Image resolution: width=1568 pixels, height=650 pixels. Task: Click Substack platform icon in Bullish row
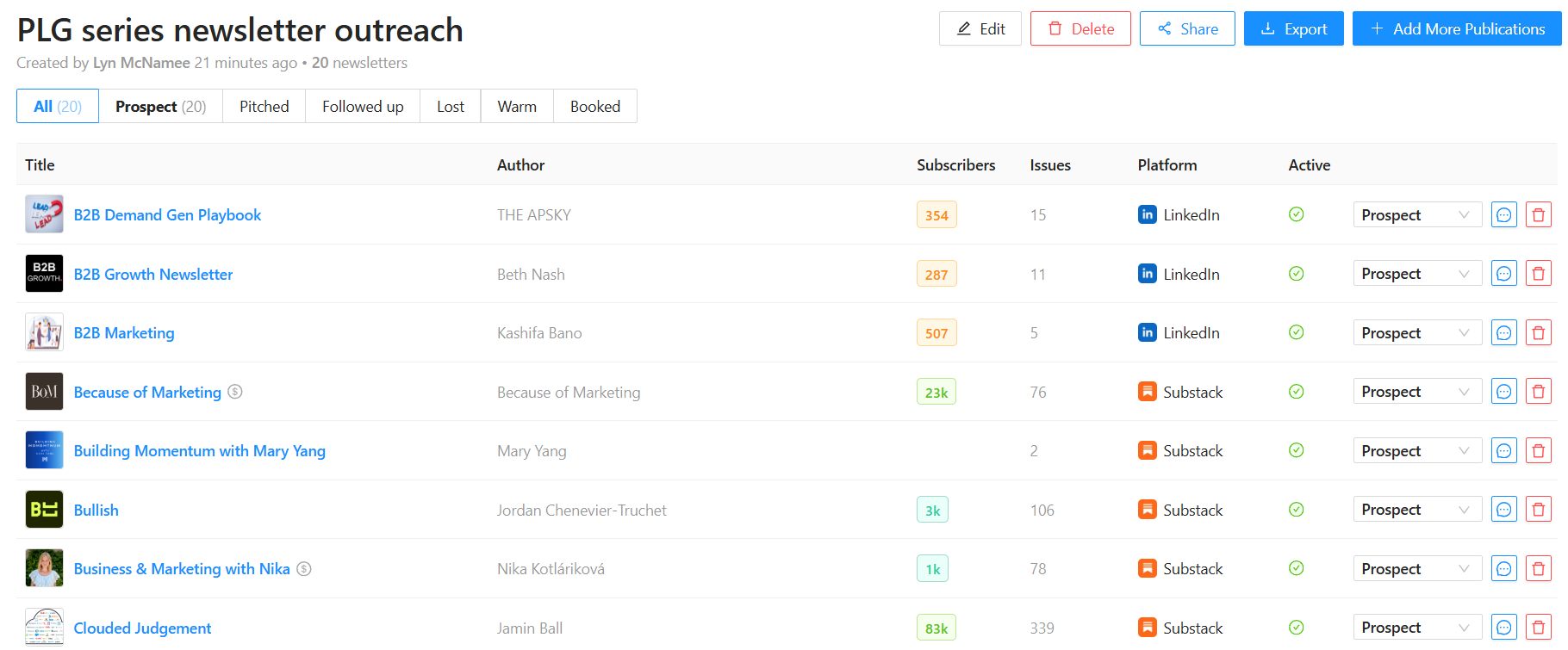(x=1148, y=510)
